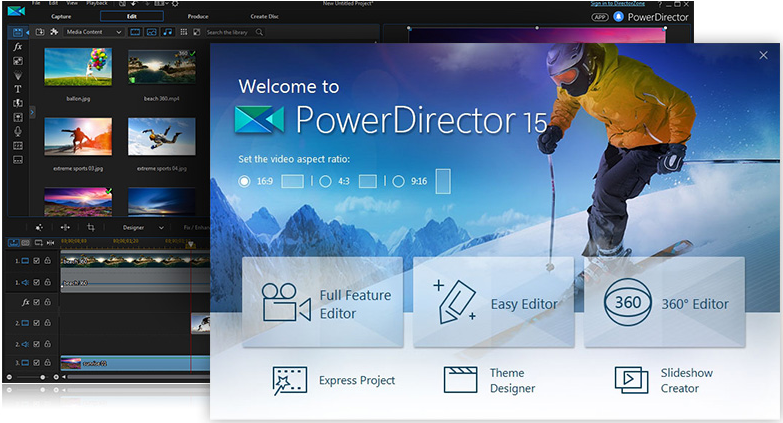Viewport: 783px width, 423px height.
Task: Switch to timeline view mode button
Action: pos(13,243)
